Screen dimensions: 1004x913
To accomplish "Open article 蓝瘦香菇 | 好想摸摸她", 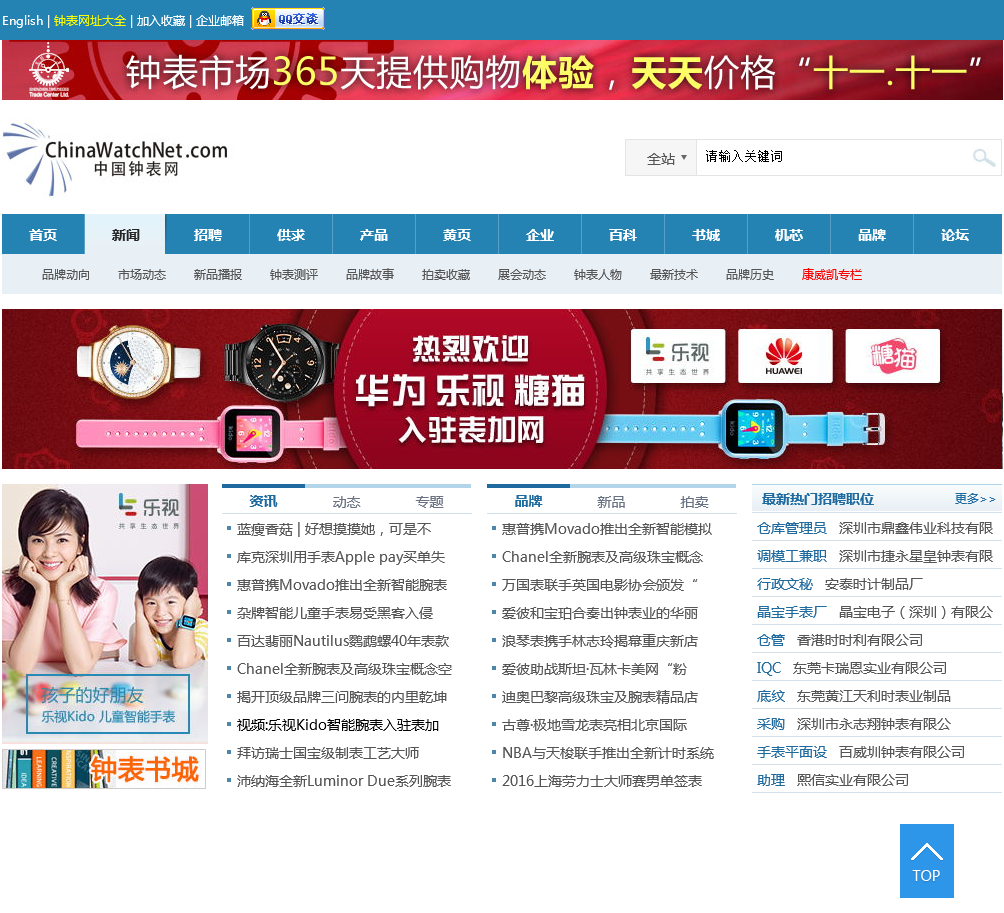I will click(x=334, y=529).
